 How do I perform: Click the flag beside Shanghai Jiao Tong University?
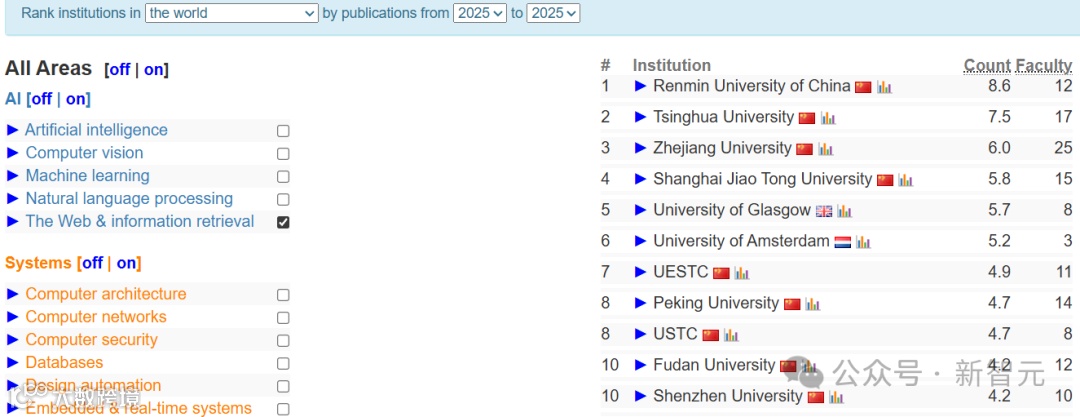[x=884, y=181]
